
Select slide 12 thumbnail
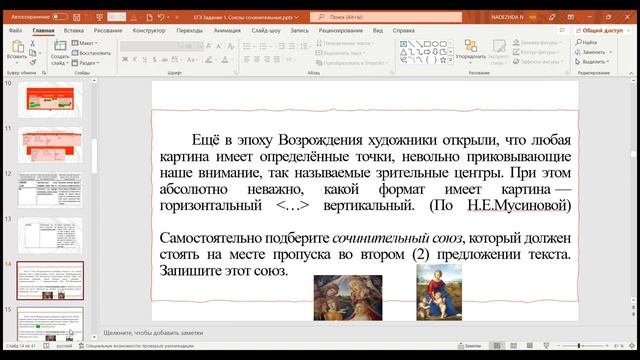point(50,190)
